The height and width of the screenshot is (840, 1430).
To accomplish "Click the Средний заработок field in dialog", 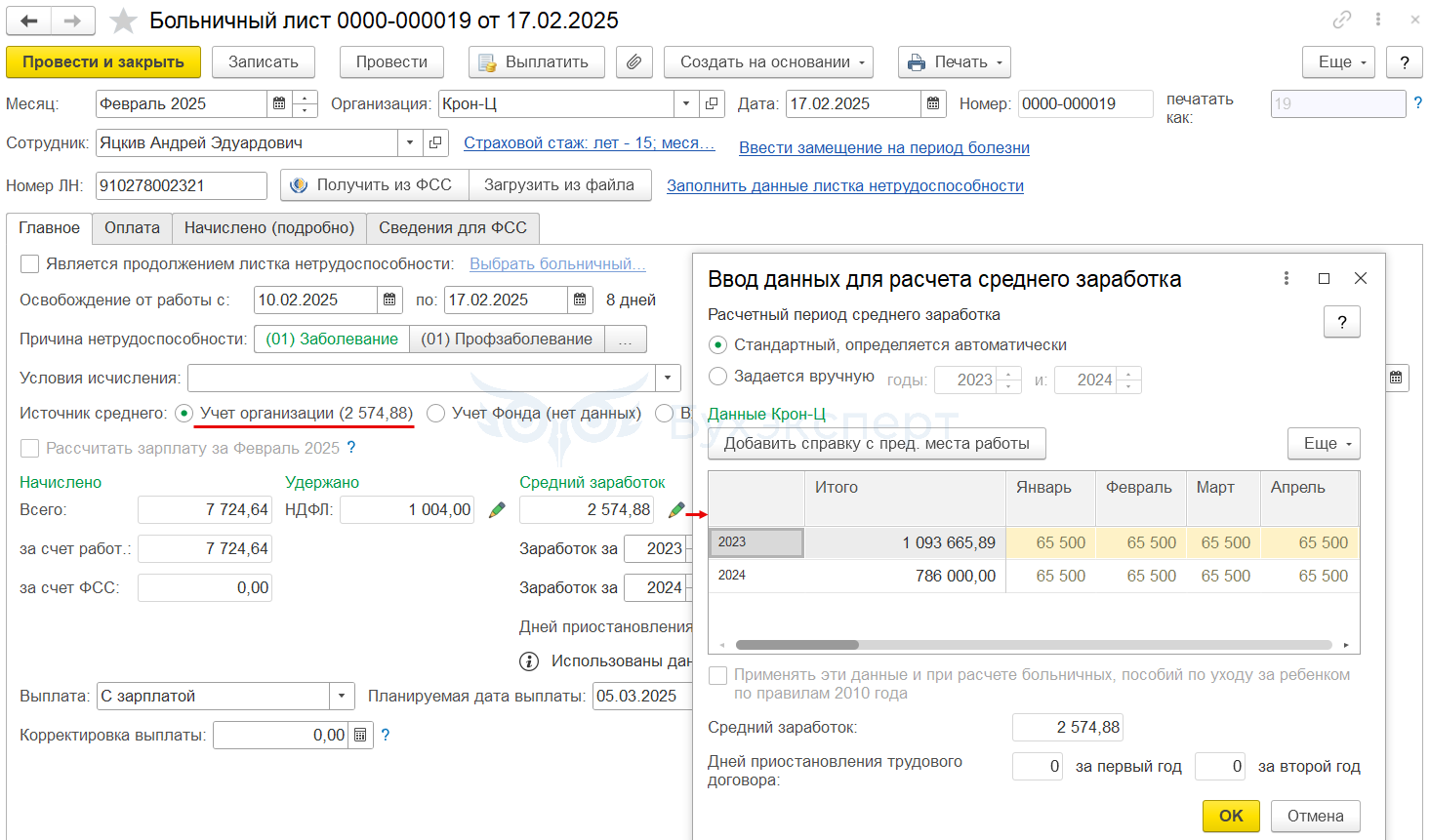I will [x=1068, y=728].
